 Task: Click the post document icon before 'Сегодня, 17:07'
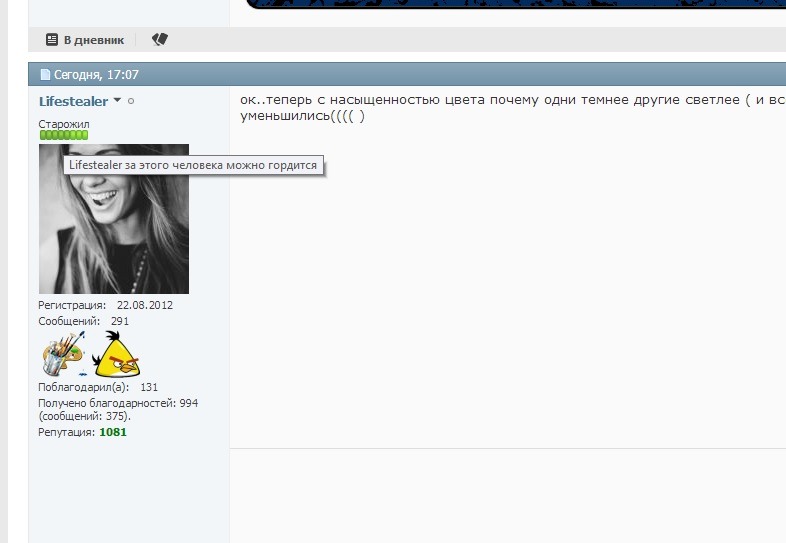point(45,75)
